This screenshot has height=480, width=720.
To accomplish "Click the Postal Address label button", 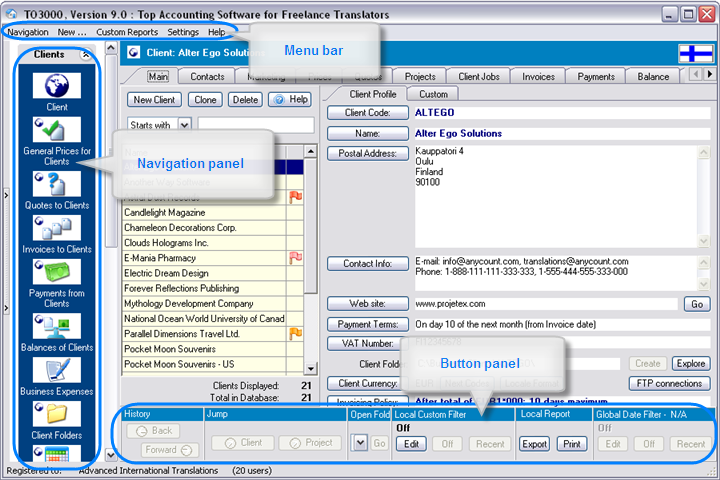I will (x=368, y=153).
